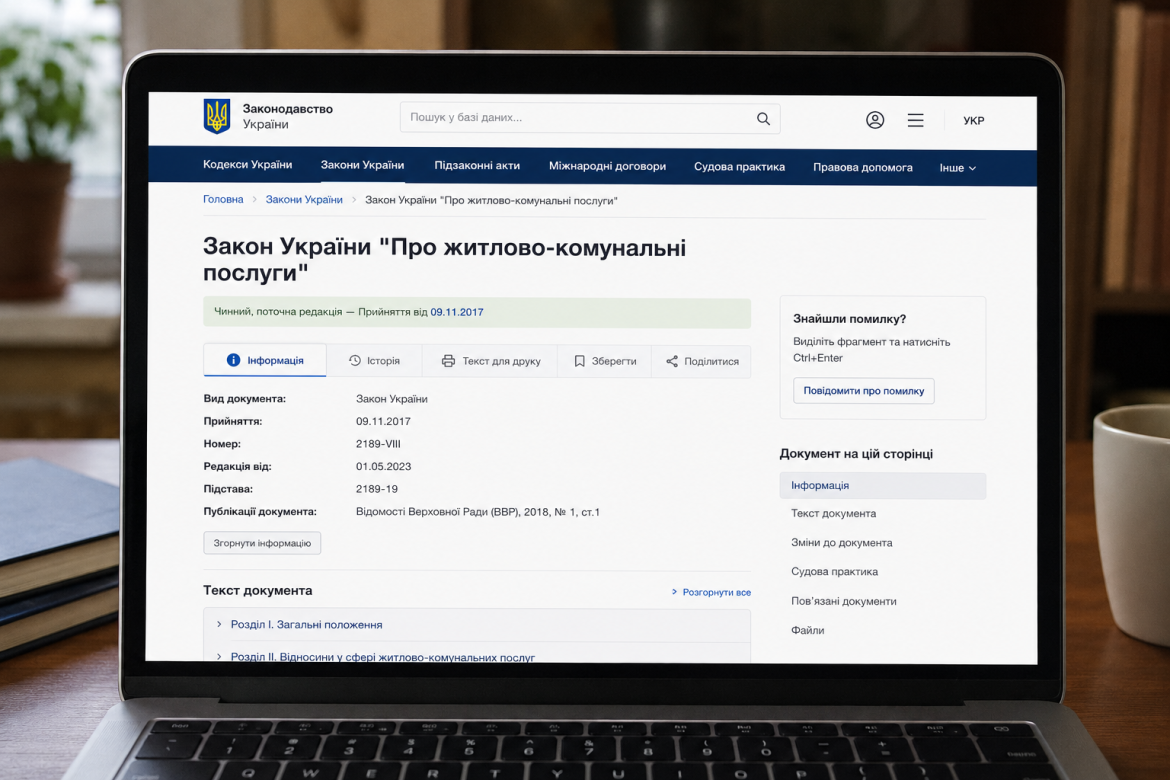Select the Інформація tab
The height and width of the screenshot is (780, 1170).
265,360
